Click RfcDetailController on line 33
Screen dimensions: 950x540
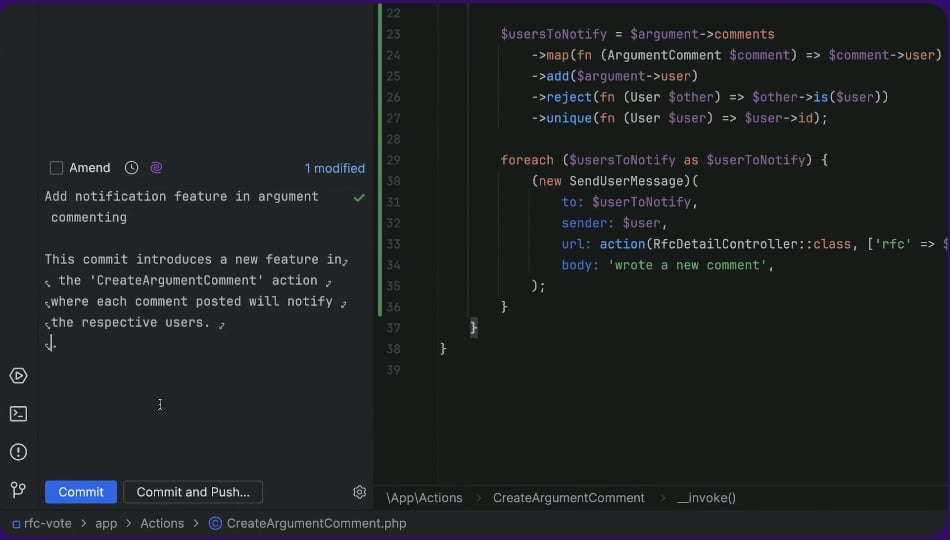[724, 244]
